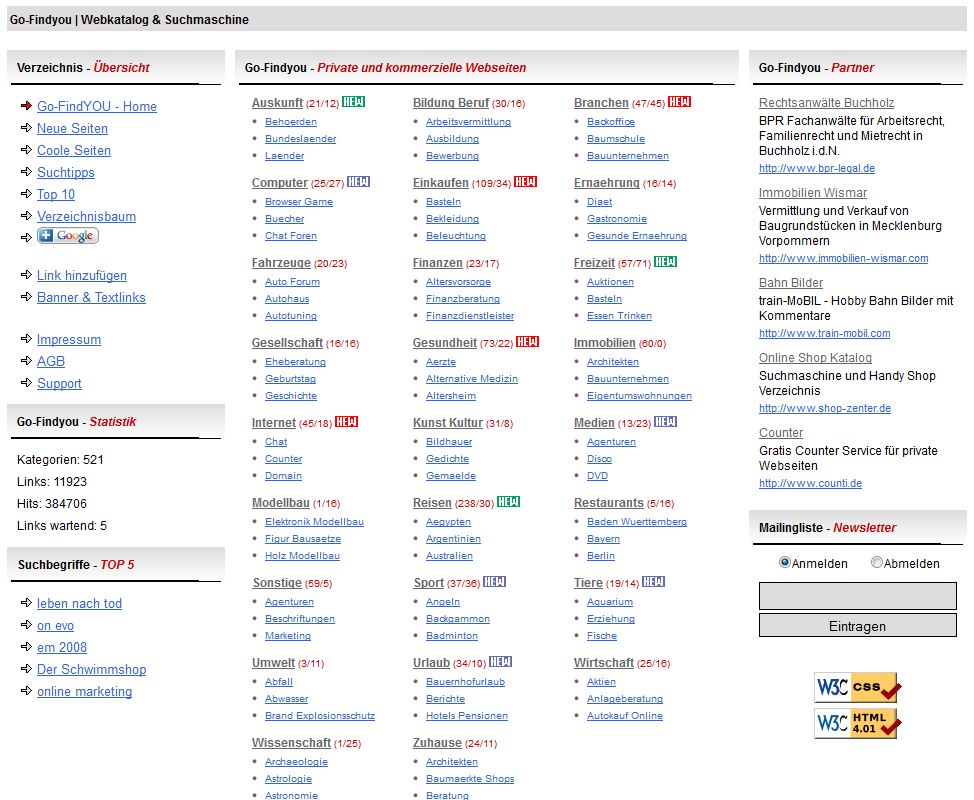
Task: Click the NEW badge beside Urlaub
Action: tap(501, 662)
